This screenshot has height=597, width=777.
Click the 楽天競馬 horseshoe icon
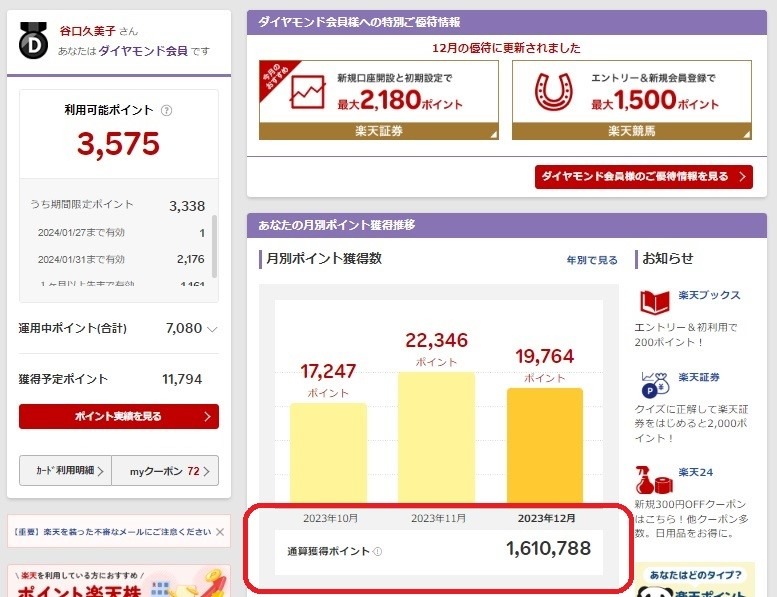[554, 92]
